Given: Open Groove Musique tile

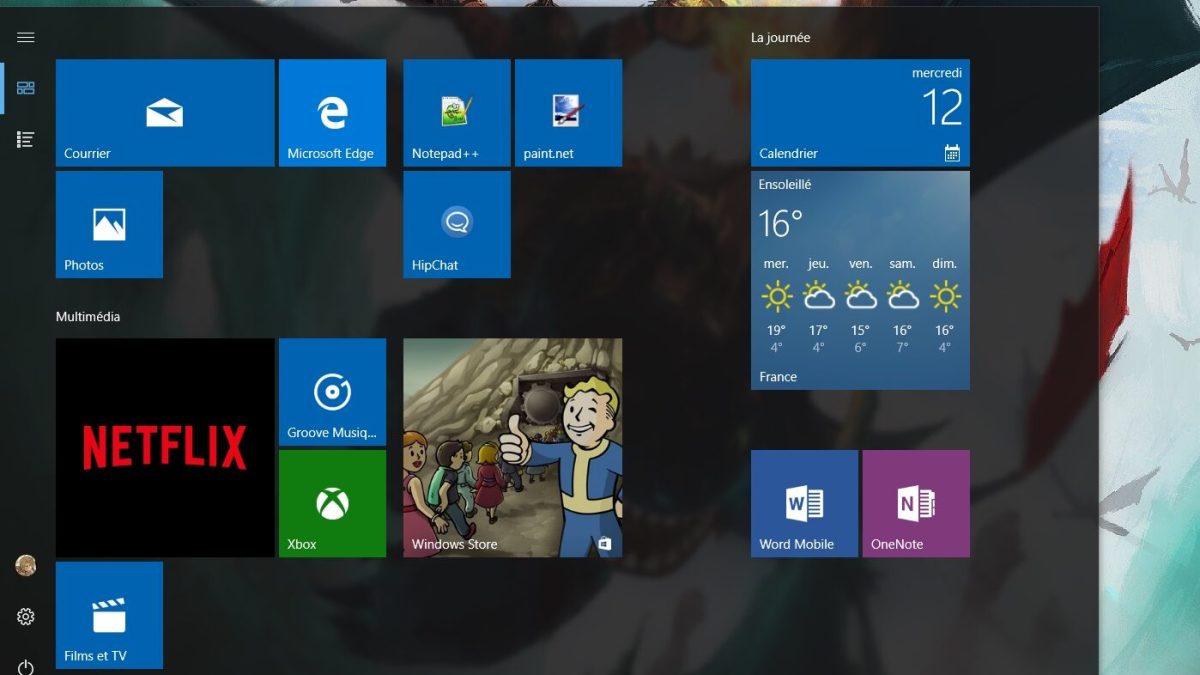Looking at the screenshot, I should pos(332,392).
